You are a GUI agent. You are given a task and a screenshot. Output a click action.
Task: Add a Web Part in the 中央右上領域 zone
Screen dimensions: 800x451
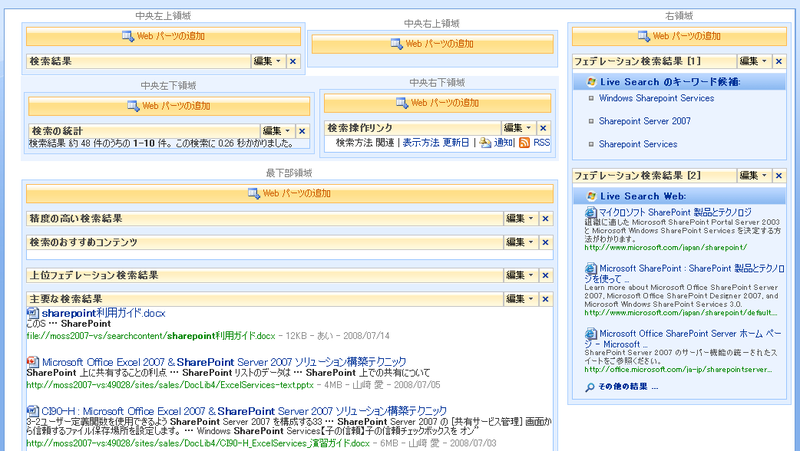432,44
